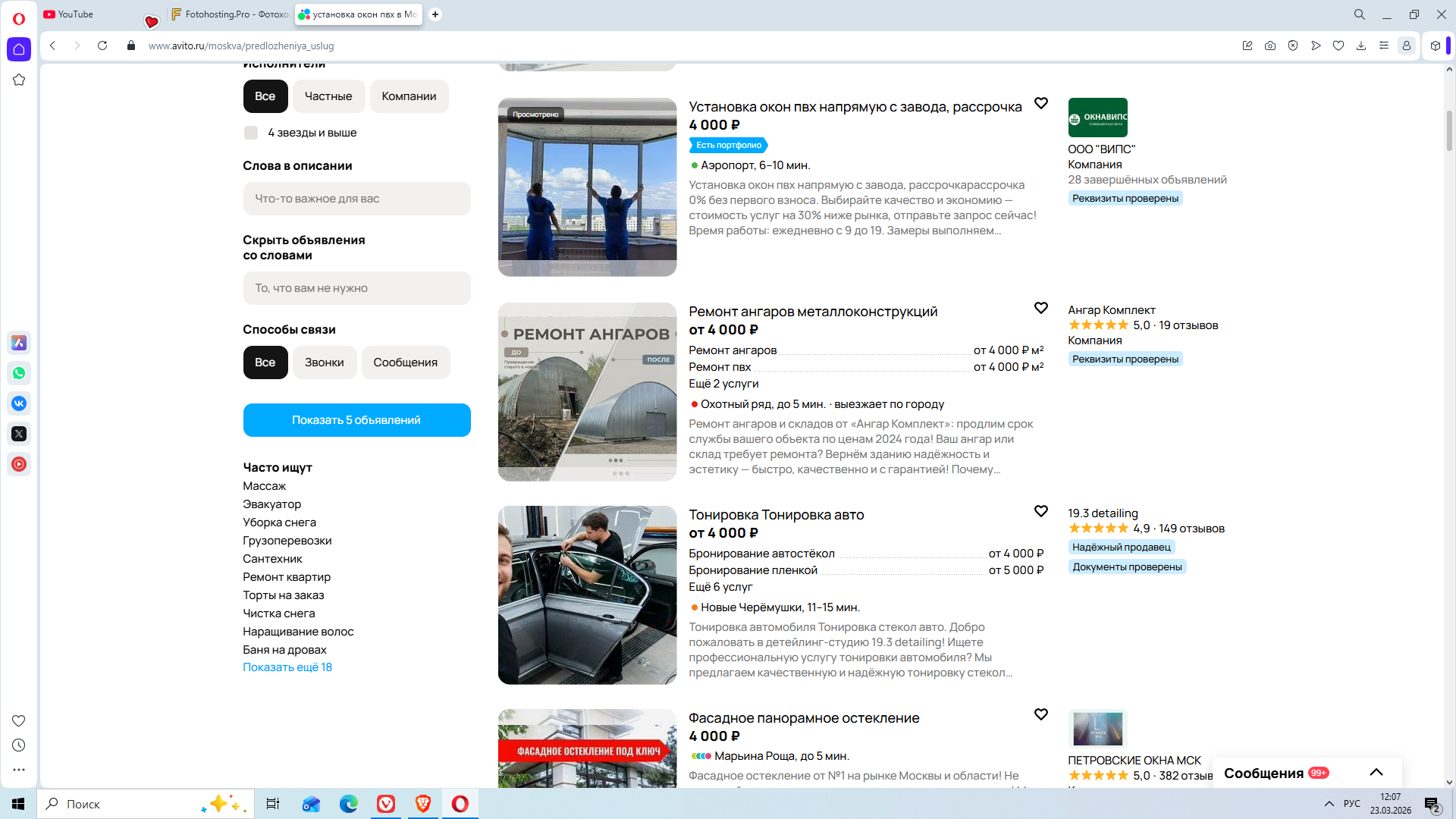Open the Массаж frequent search link
Viewport: 1456px width, 819px height.
point(264,486)
